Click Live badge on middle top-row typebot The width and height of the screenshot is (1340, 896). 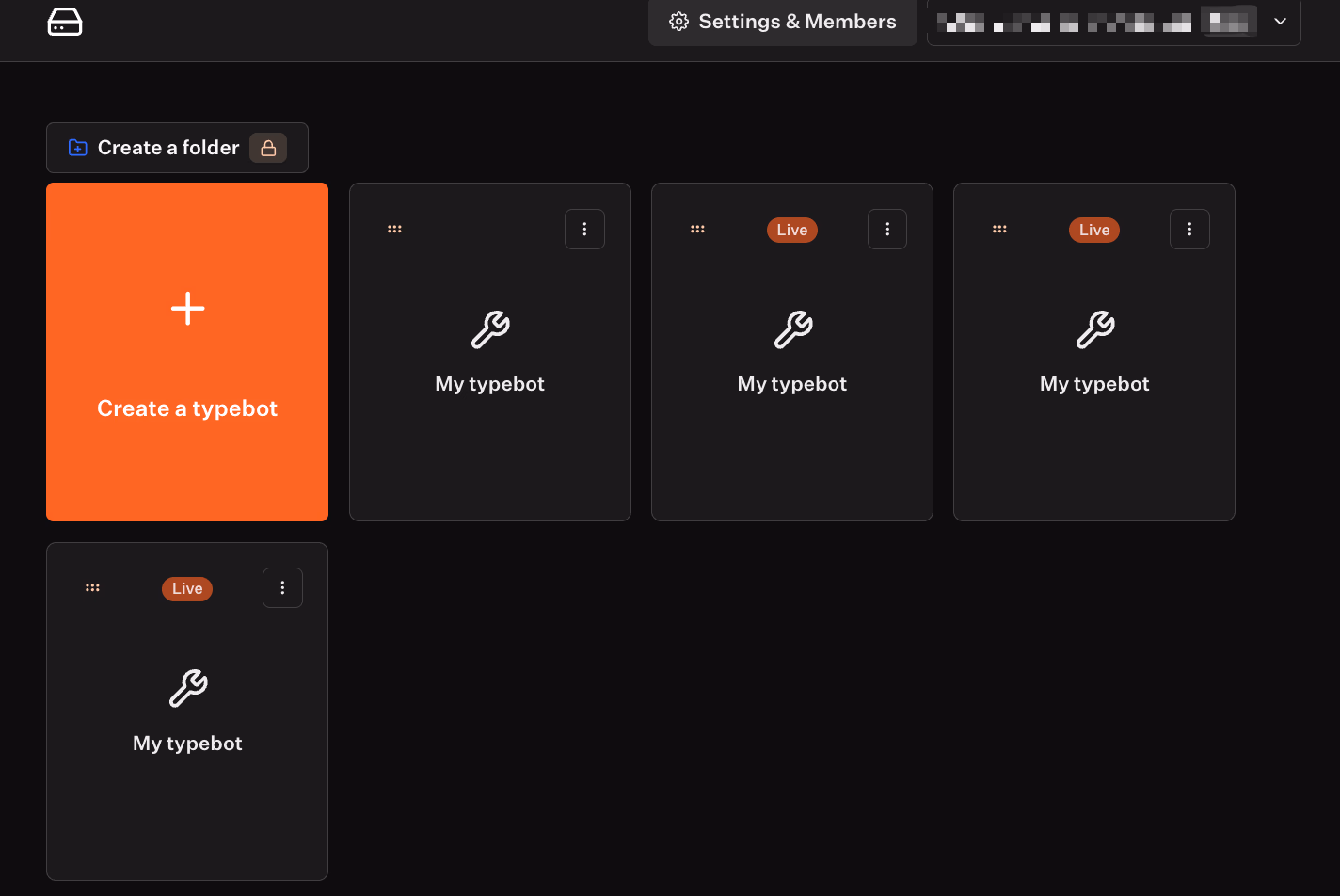[791, 230]
